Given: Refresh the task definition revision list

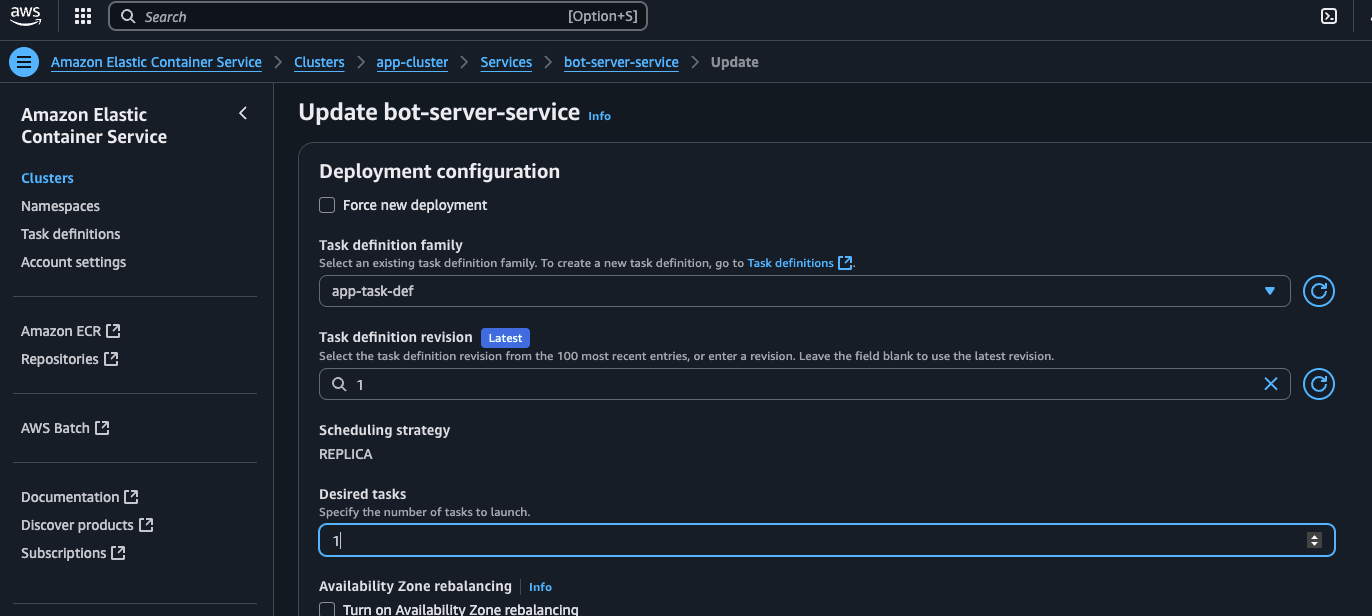Looking at the screenshot, I should [x=1319, y=384].
